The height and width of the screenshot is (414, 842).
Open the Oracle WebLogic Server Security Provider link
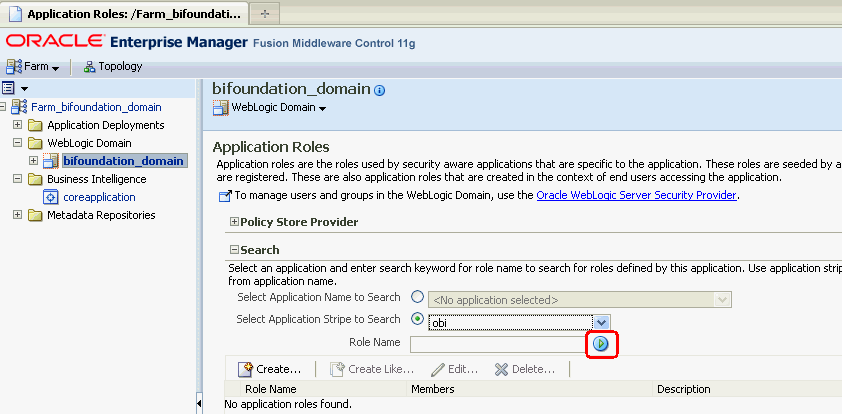(x=636, y=195)
